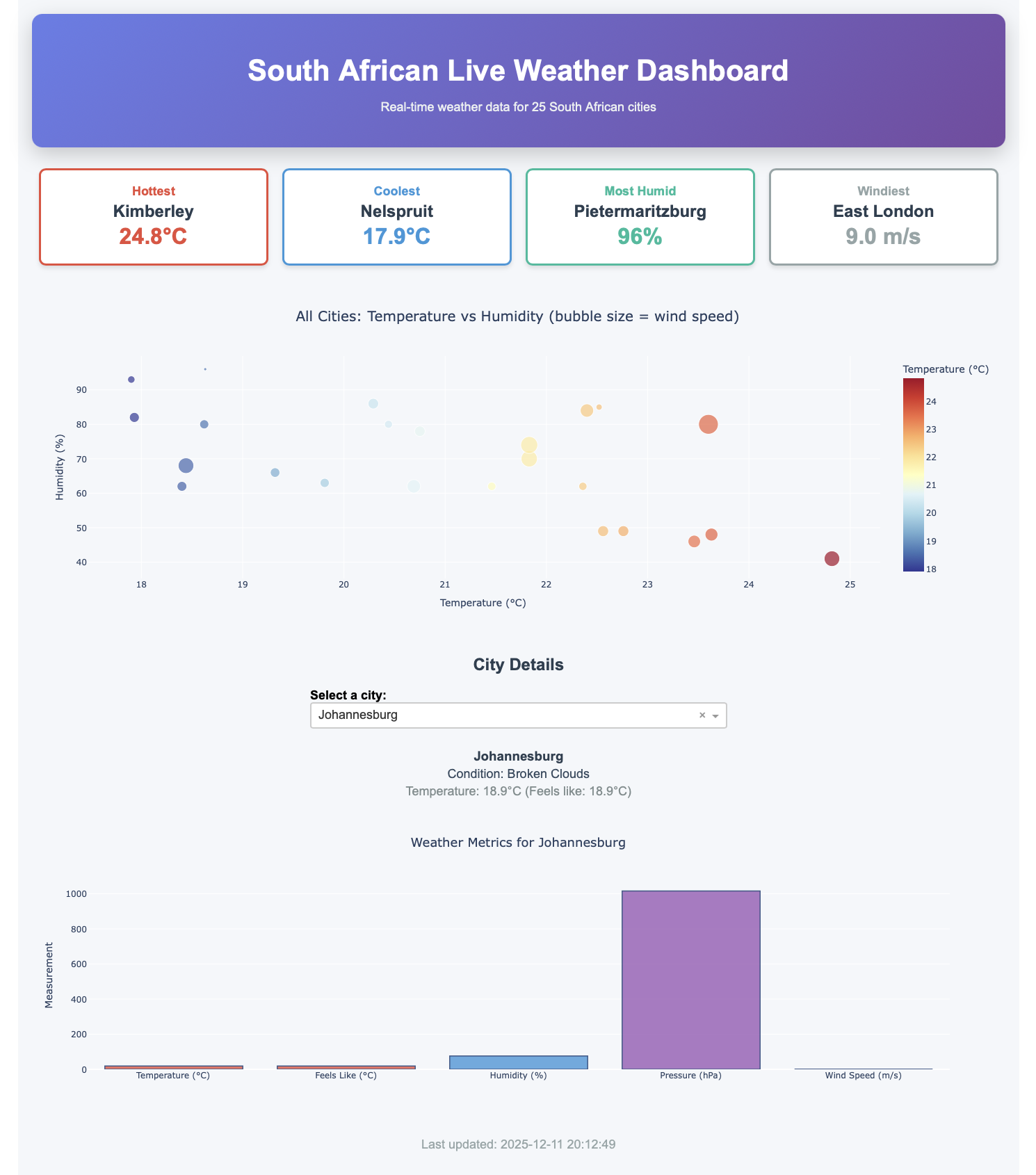Click the Temperature (°C) bar in metrics chart

tap(172, 1067)
